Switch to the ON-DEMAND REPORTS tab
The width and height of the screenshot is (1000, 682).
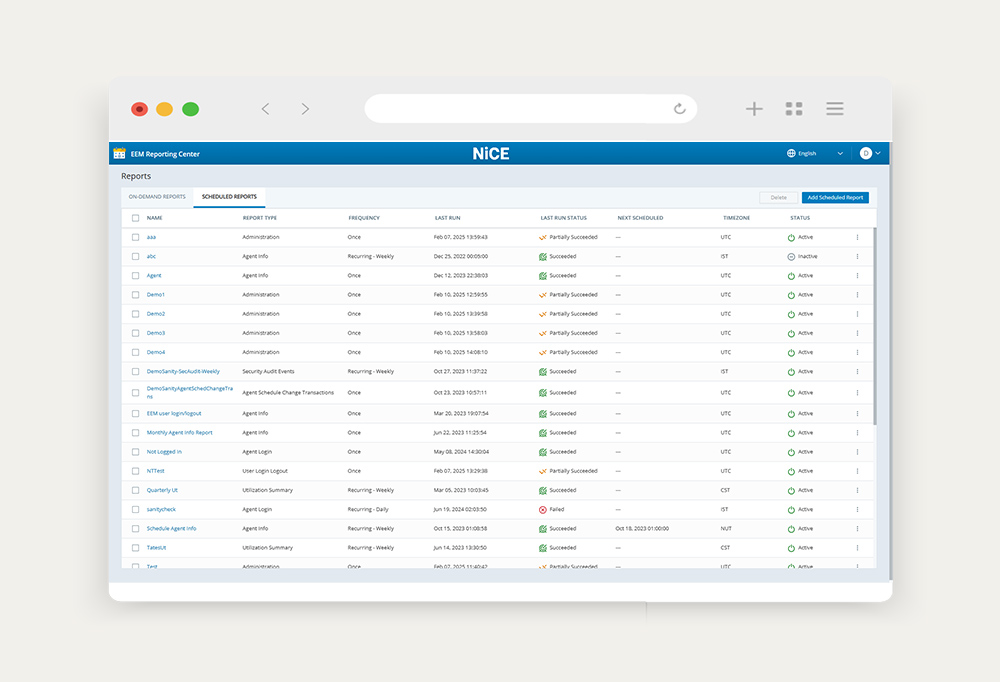(156, 197)
